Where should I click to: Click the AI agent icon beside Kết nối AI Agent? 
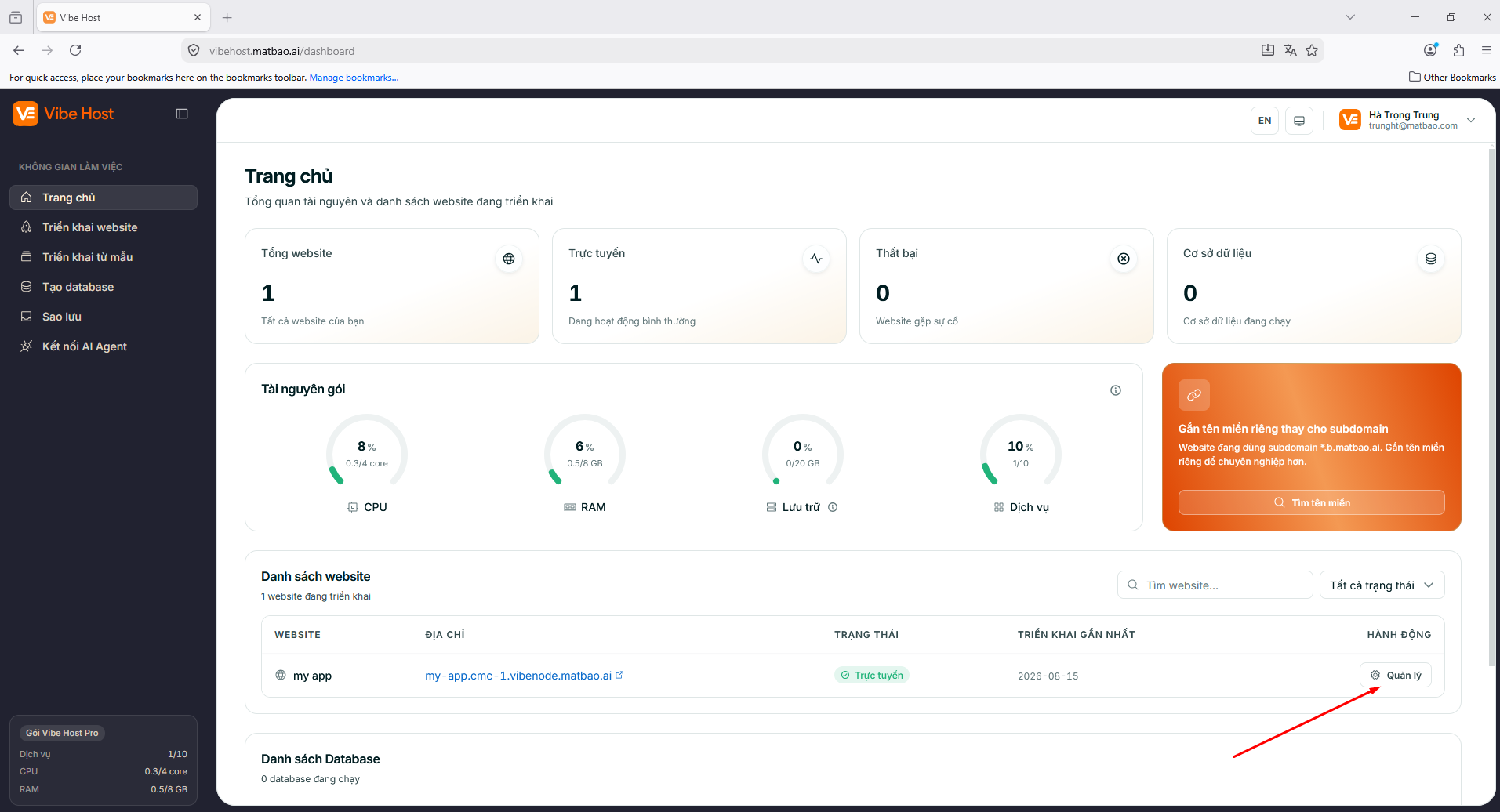click(x=27, y=346)
